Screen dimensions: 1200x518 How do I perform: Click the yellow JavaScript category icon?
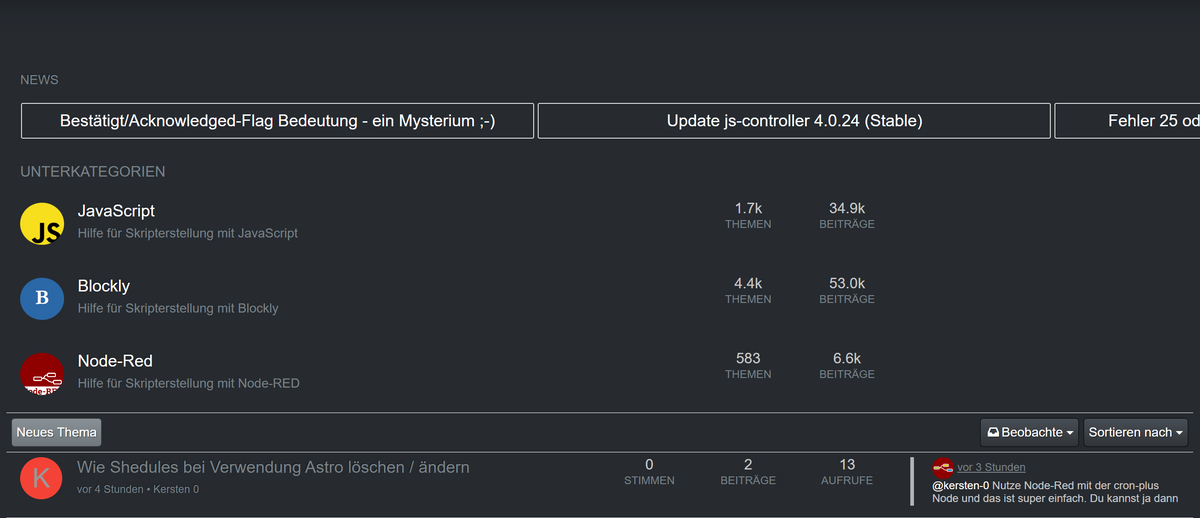(x=42, y=222)
